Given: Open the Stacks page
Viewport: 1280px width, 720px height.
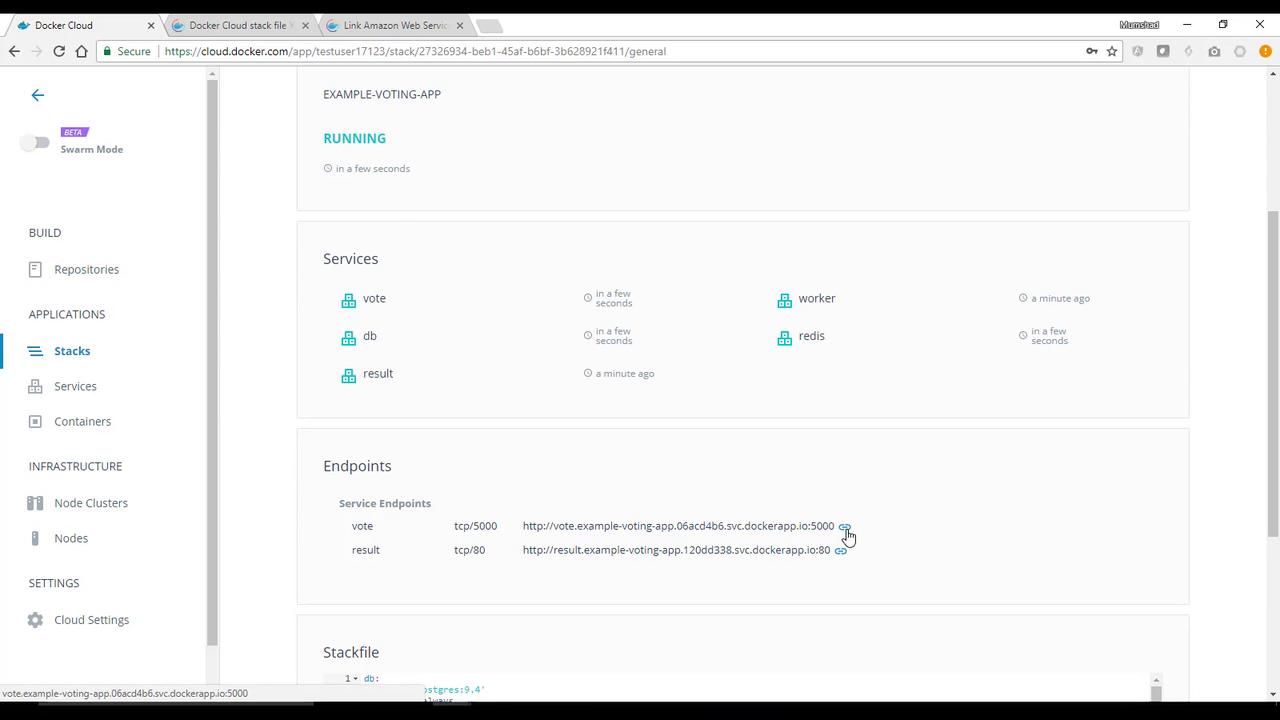Looking at the screenshot, I should (x=72, y=351).
